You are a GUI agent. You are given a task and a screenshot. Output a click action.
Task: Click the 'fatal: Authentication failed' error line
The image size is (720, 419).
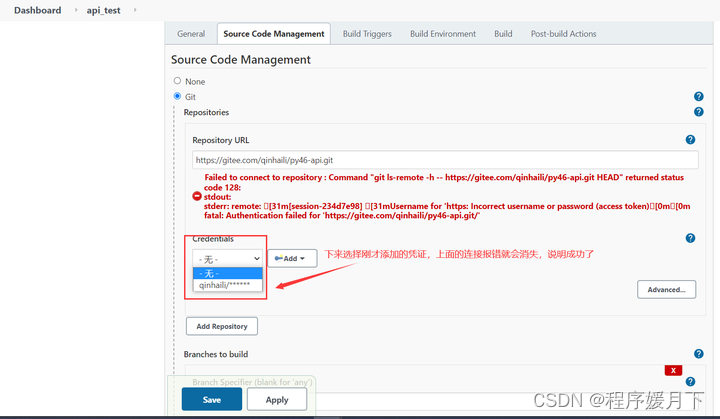(x=342, y=215)
